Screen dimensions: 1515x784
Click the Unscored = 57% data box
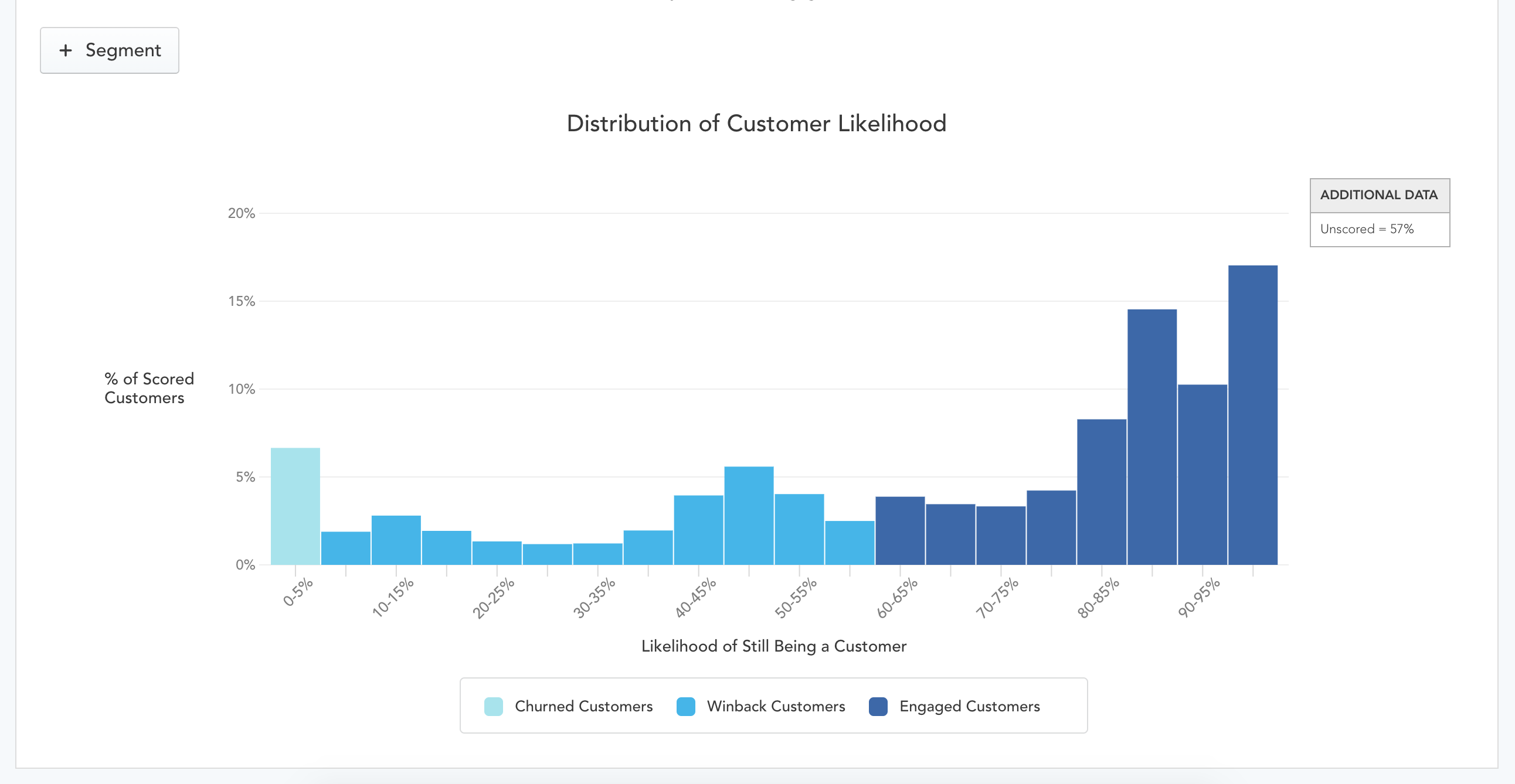1380,229
